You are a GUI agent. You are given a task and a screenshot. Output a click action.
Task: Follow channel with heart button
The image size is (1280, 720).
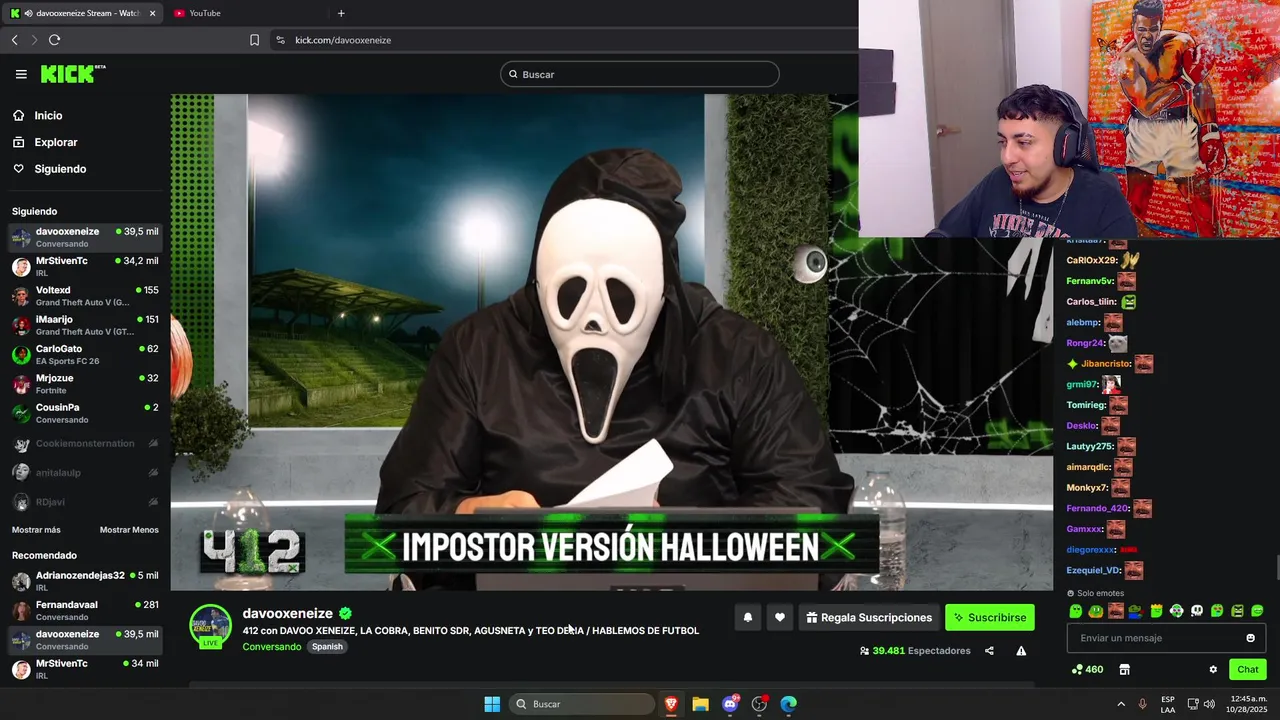[780, 618]
